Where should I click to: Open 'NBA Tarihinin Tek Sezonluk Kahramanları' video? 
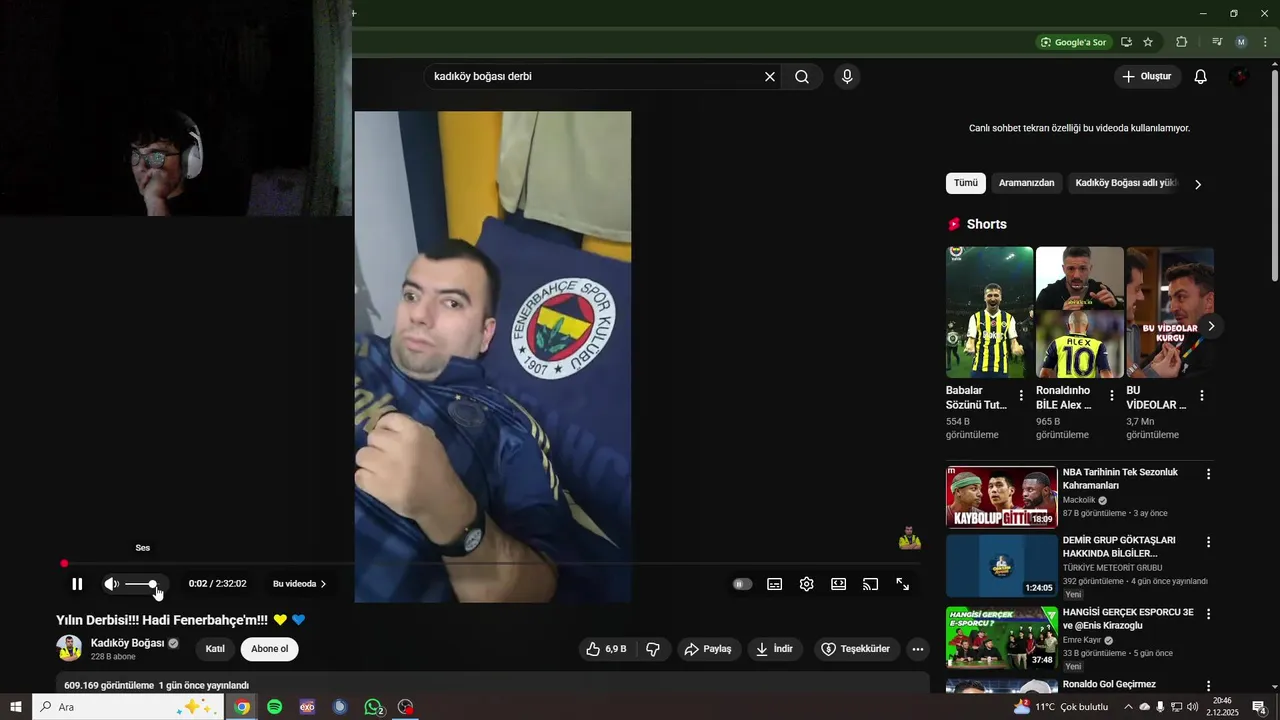click(x=1120, y=478)
